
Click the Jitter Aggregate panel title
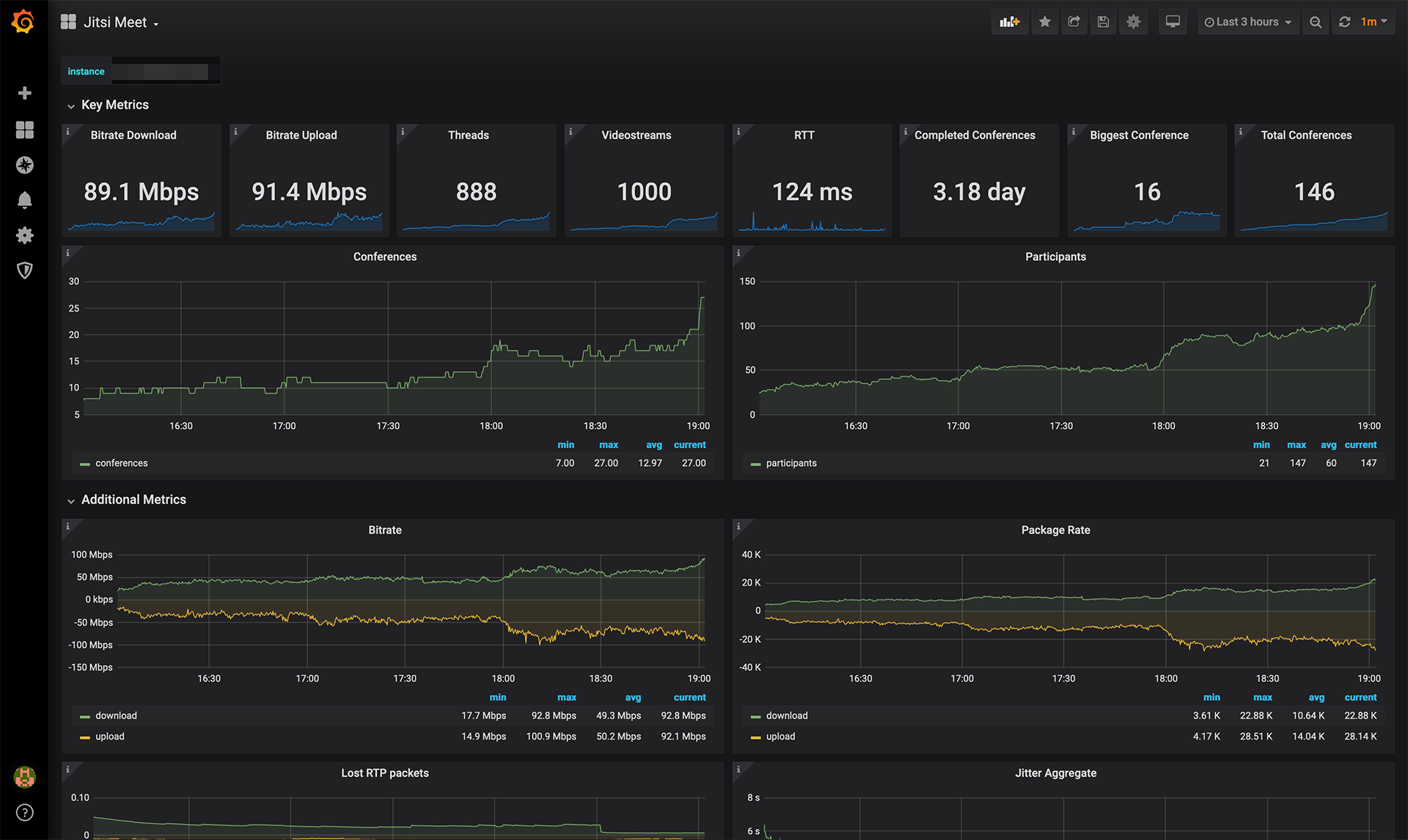pos(1055,773)
